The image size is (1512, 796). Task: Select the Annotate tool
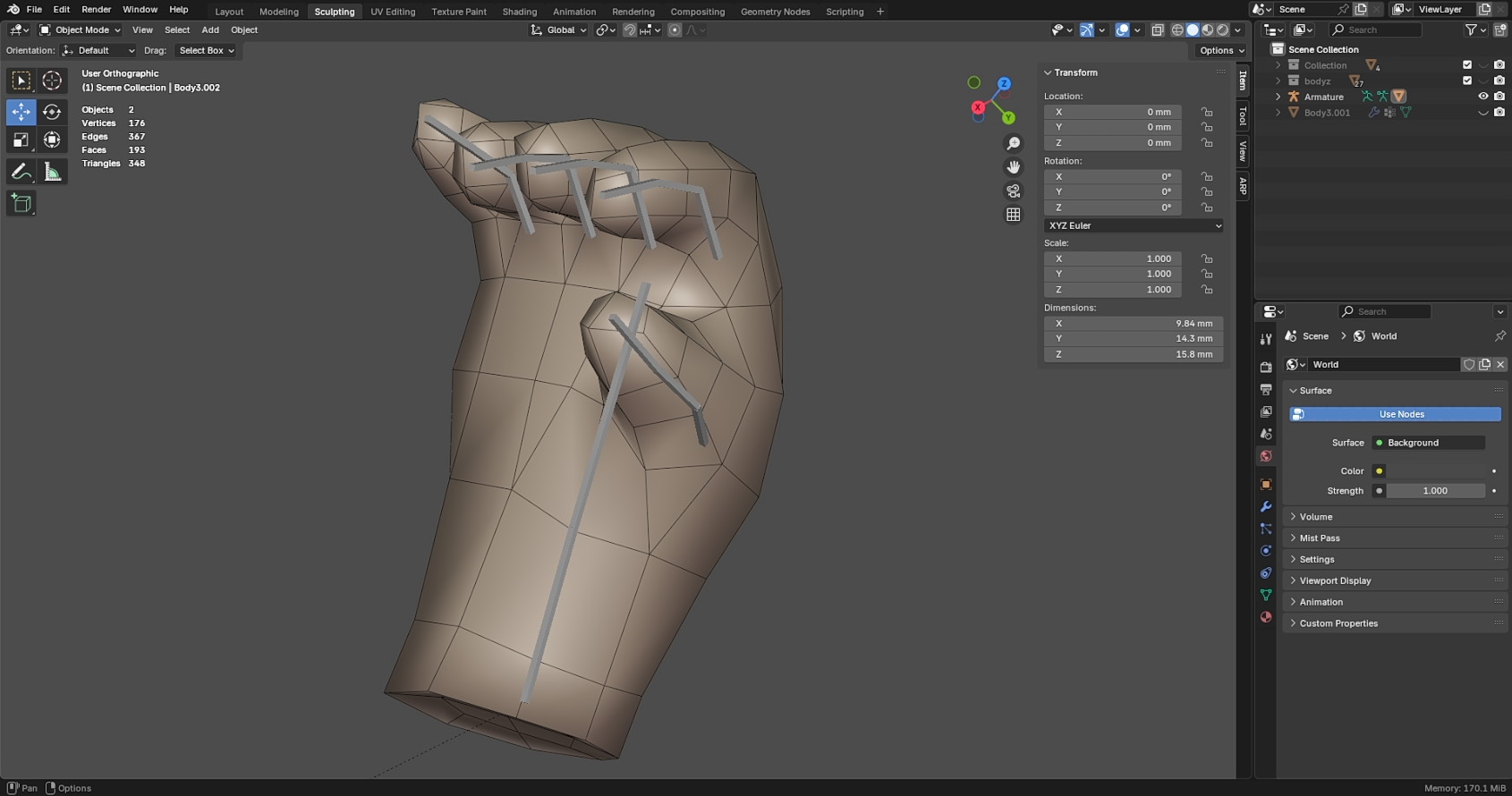(21, 172)
